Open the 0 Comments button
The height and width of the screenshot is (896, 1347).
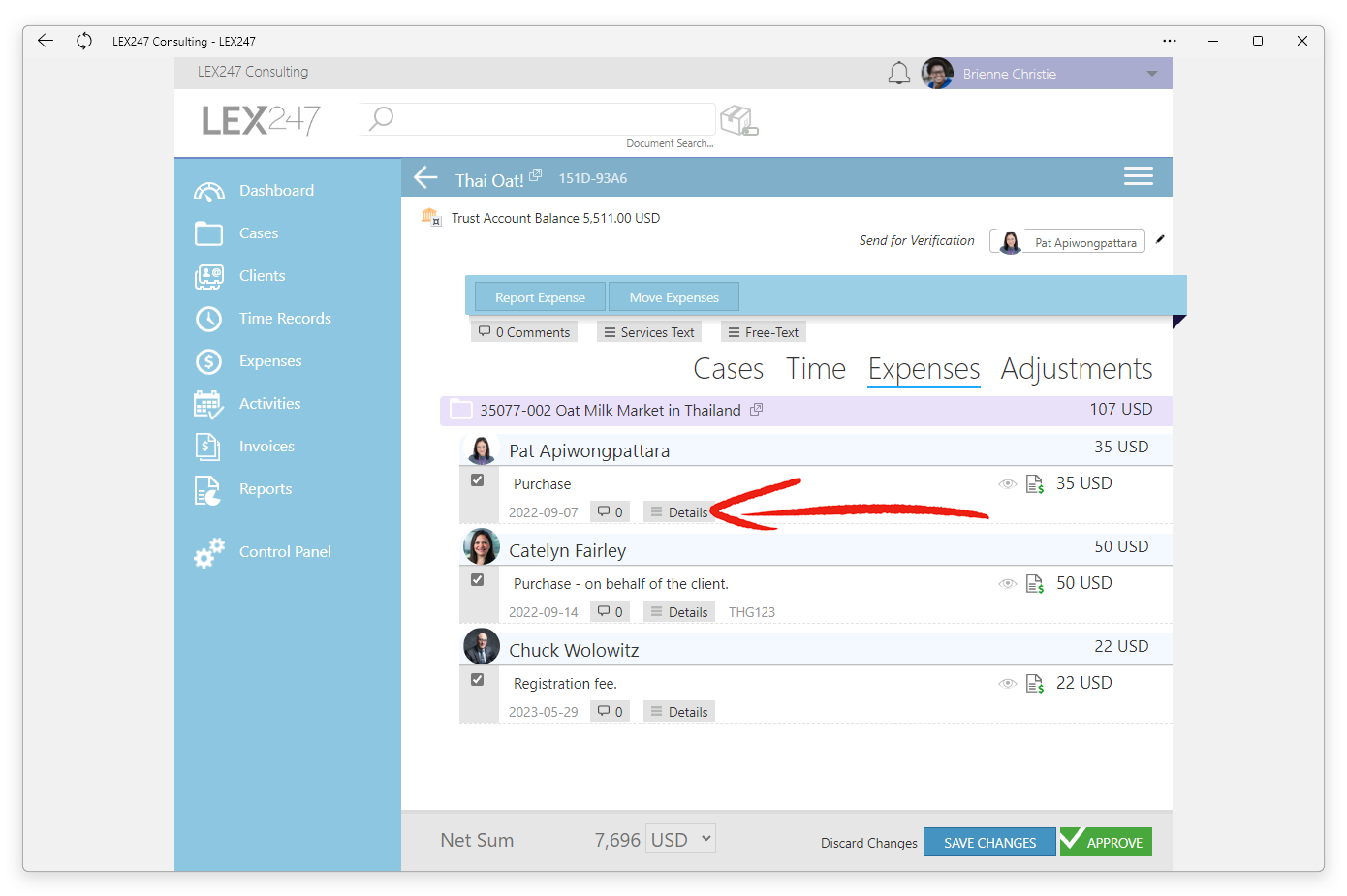point(524,332)
